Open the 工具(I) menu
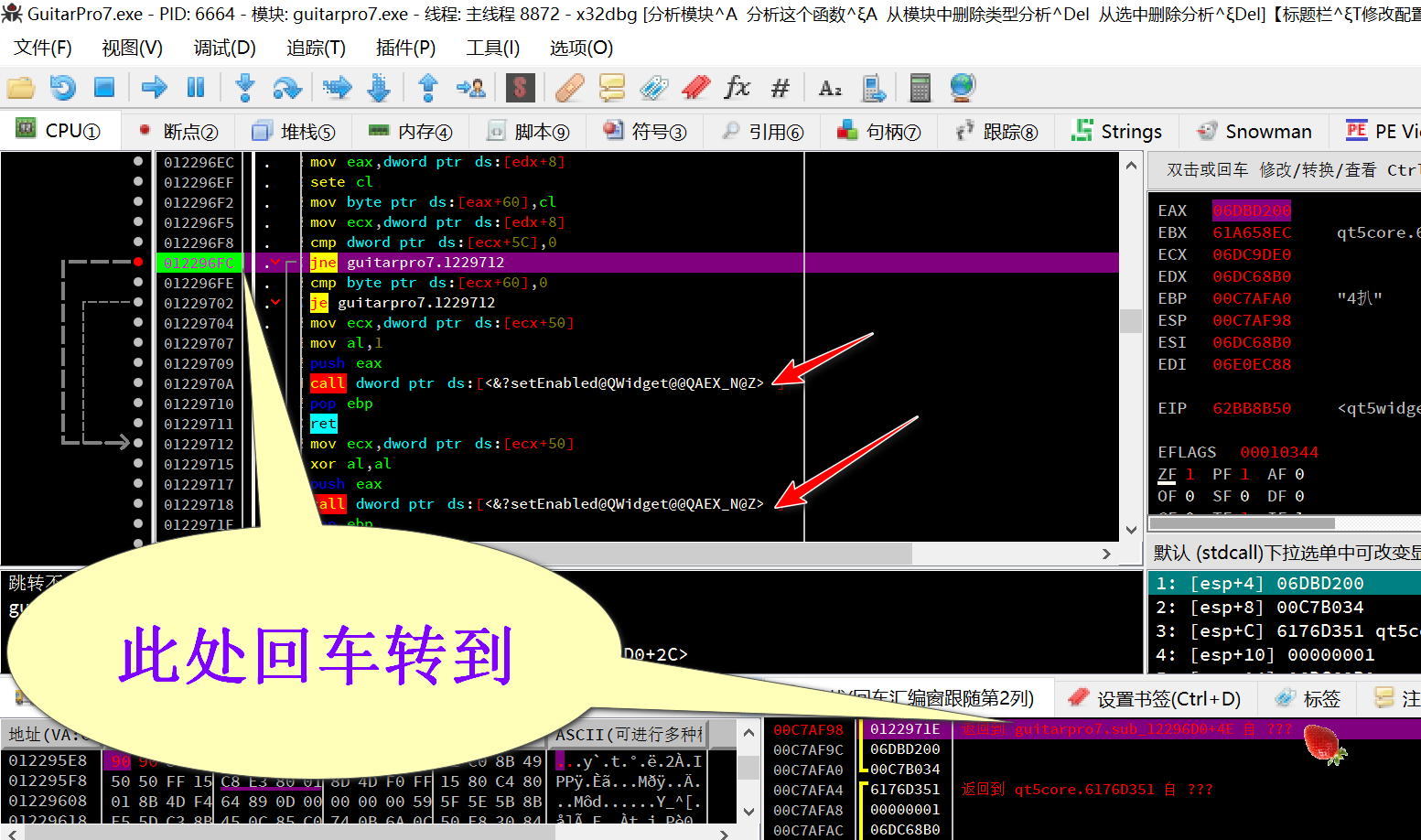Screen dimensions: 1421x840 pos(493,48)
